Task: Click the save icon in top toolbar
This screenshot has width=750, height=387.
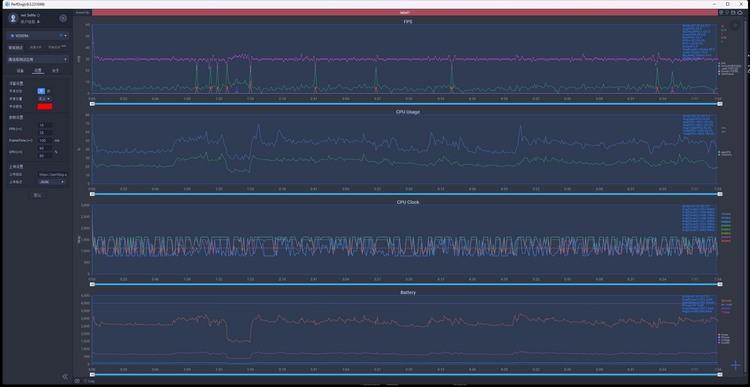Action: [x=733, y=12]
